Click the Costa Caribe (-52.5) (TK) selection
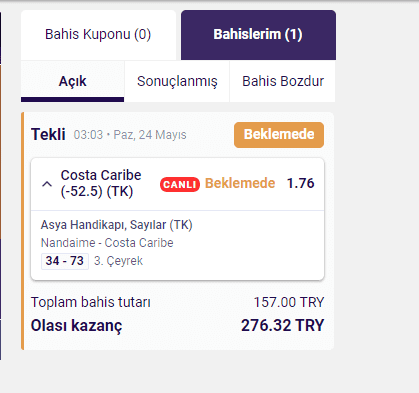 (101, 183)
